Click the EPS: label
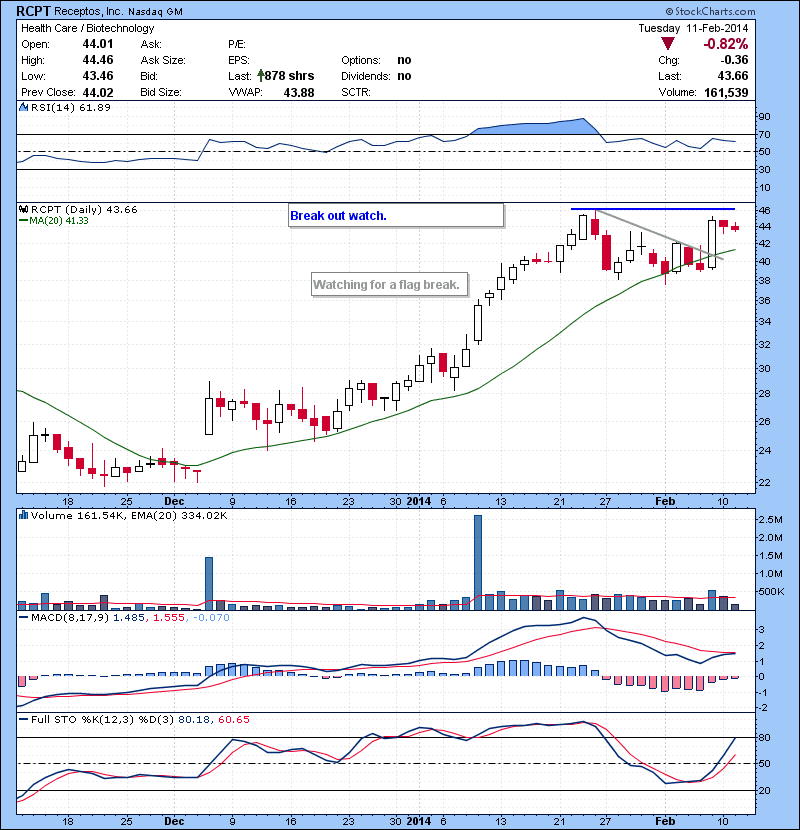Viewport: 800px width, 830px height. pos(239,60)
